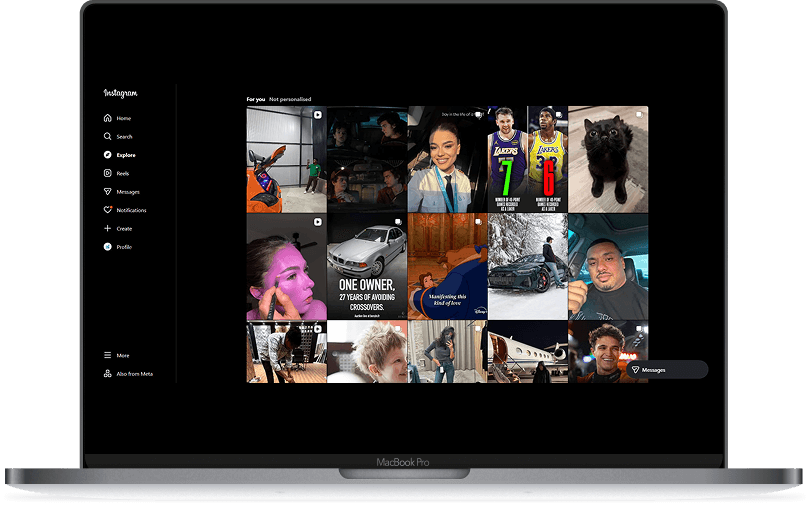Image resolution: width=811 pixels, height=505 pixels.
Task: Show Notifications via the heart icon
Action: (x=108, y=210)
